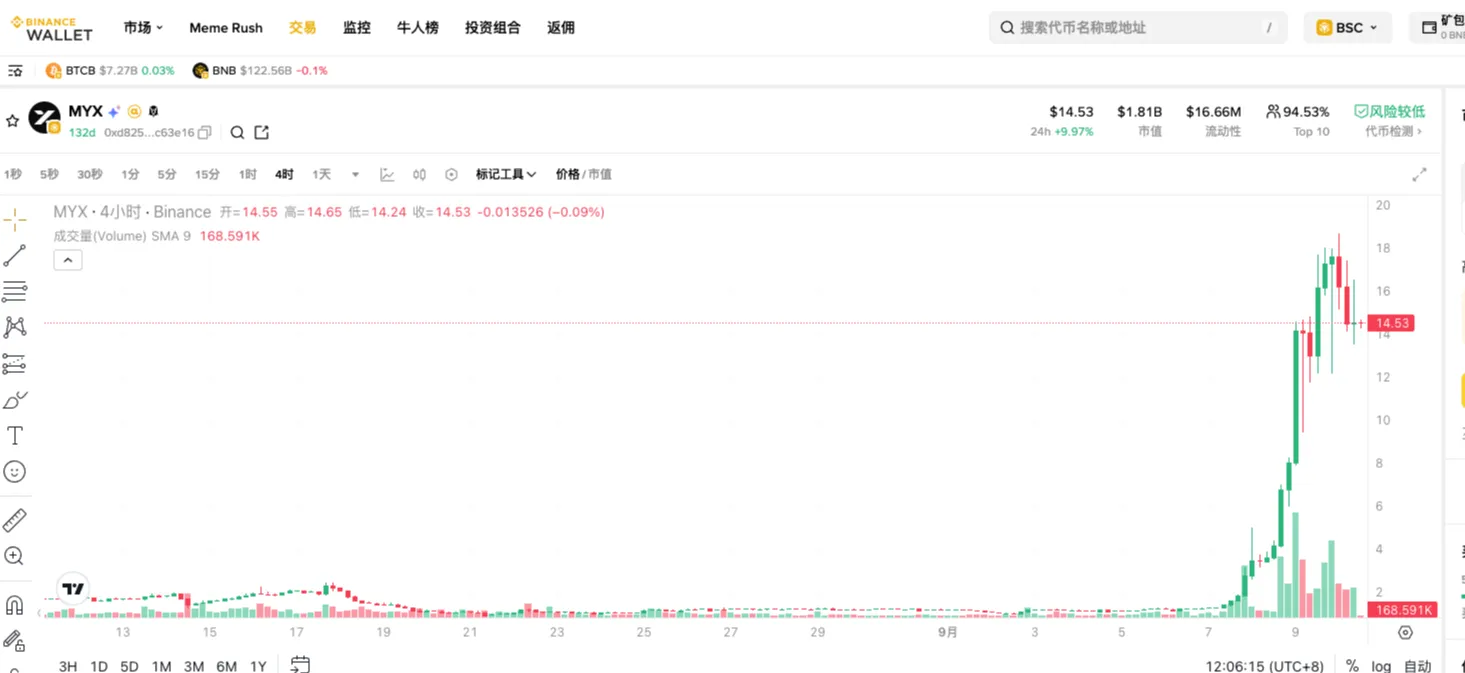Toggle magnet mode for drawings
Screen dimensions: 1465x673
tap(15, 605)
